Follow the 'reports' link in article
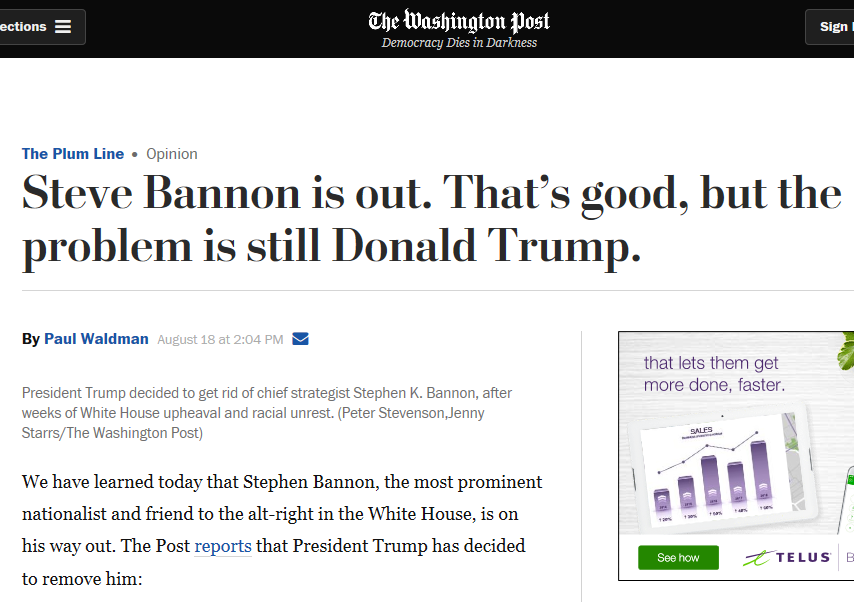This screenshot has width=854, height=602. [x=223, y=546]
